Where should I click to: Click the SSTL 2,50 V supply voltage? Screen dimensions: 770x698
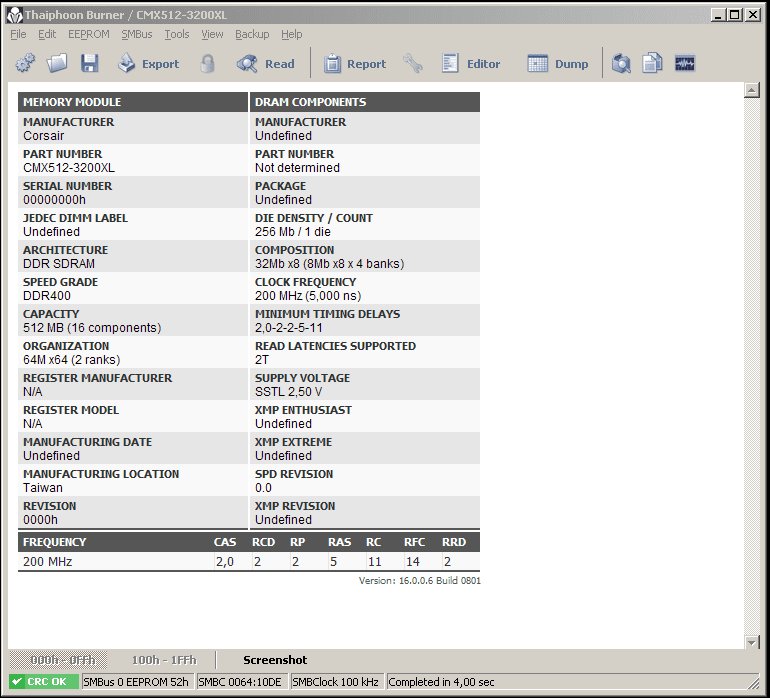click(288, 391)
